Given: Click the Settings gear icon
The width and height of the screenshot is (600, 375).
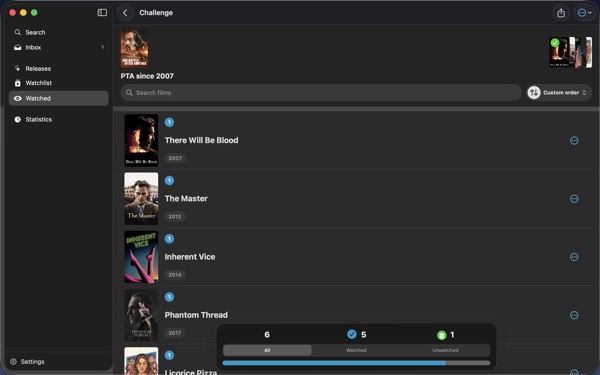Looking at the screenshot, I should coord(13,362).
